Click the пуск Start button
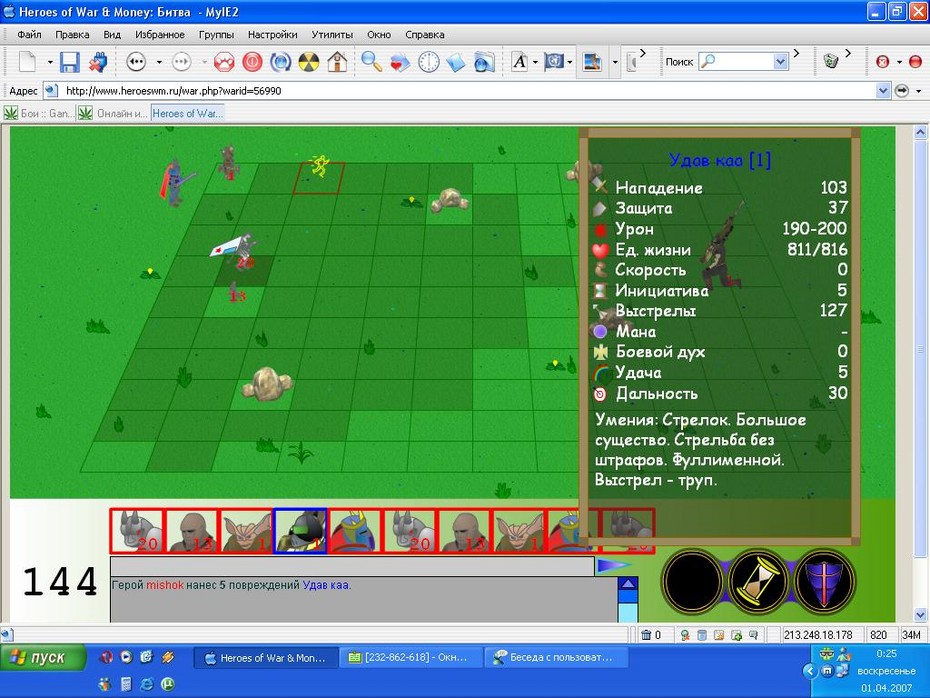This screenshot has height=698, width=930. coord(43,658)
